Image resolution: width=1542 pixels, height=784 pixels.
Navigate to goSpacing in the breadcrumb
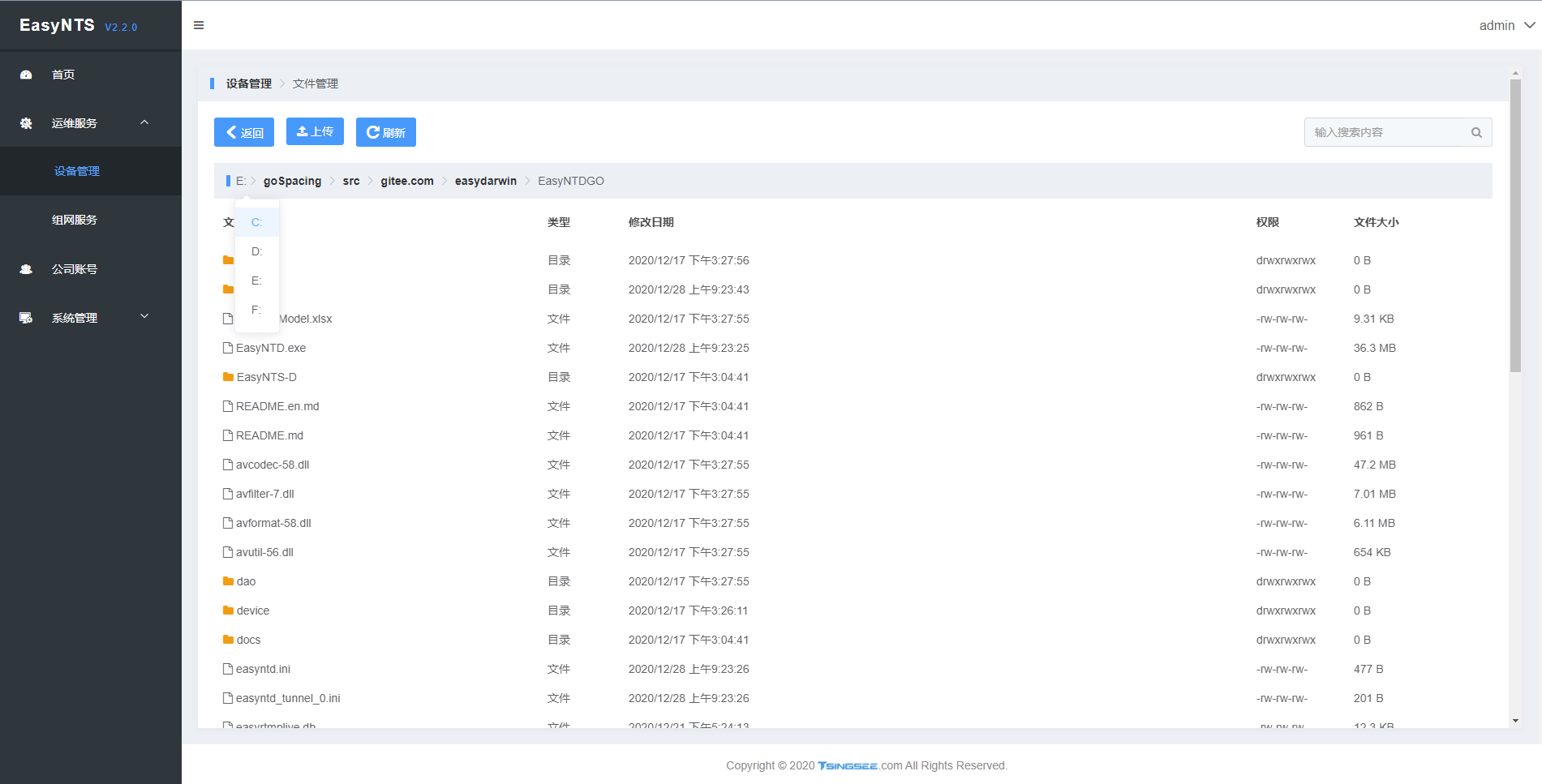292,181
